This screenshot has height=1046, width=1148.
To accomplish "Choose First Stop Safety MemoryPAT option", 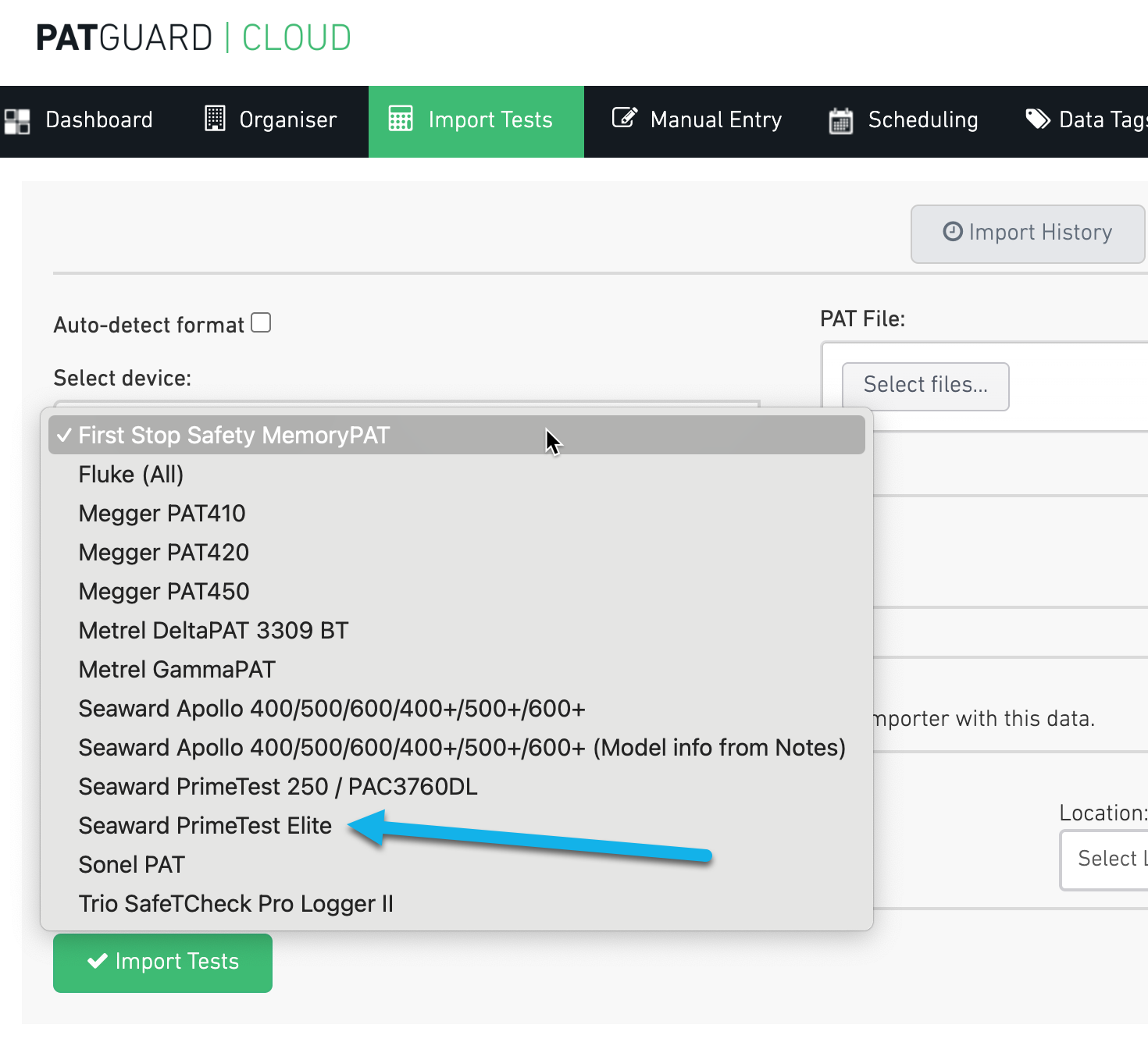I will coord(457,435).
